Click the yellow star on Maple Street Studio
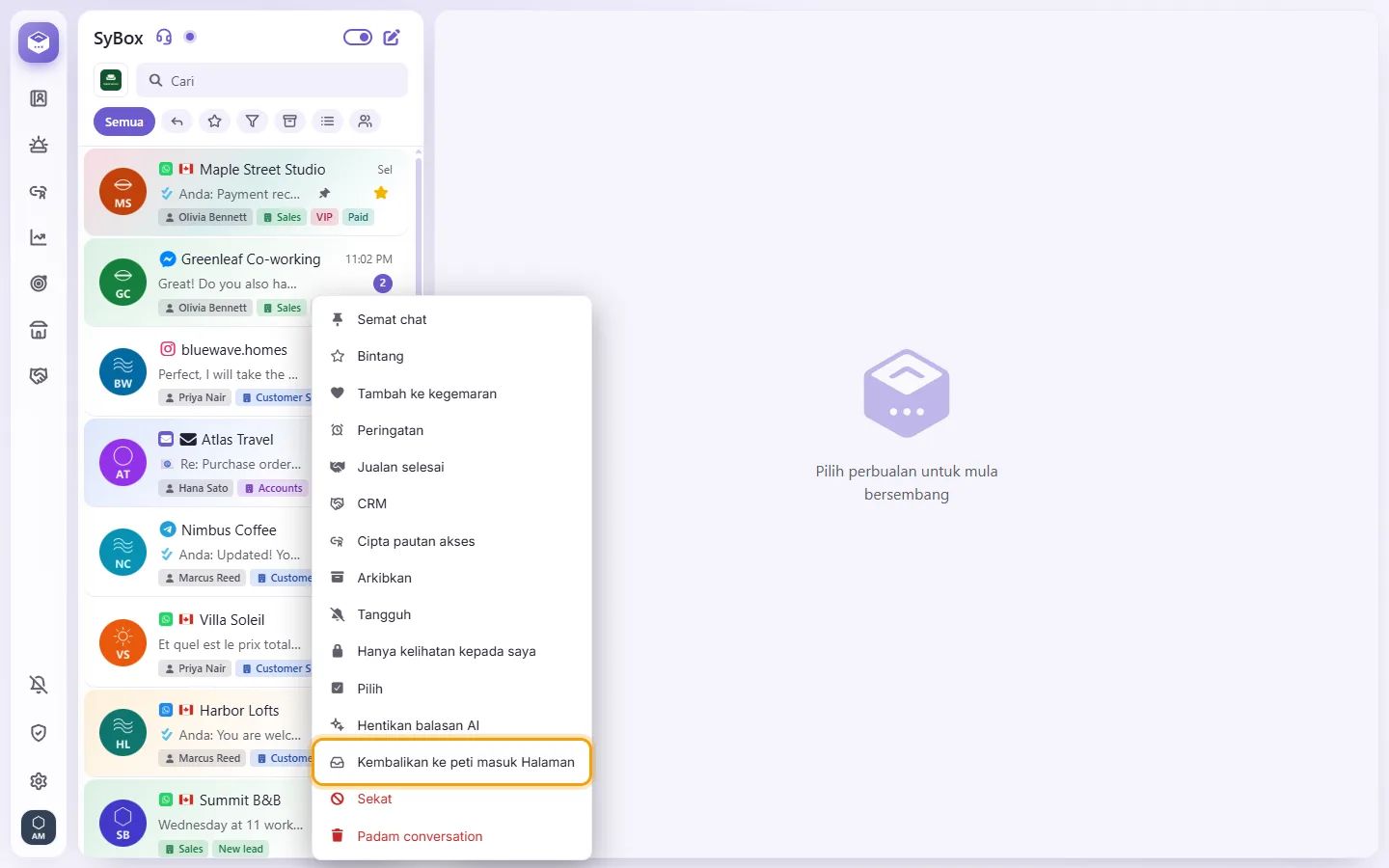The width and height of the screenshot is (1389, 868). (x=381, y=193)
